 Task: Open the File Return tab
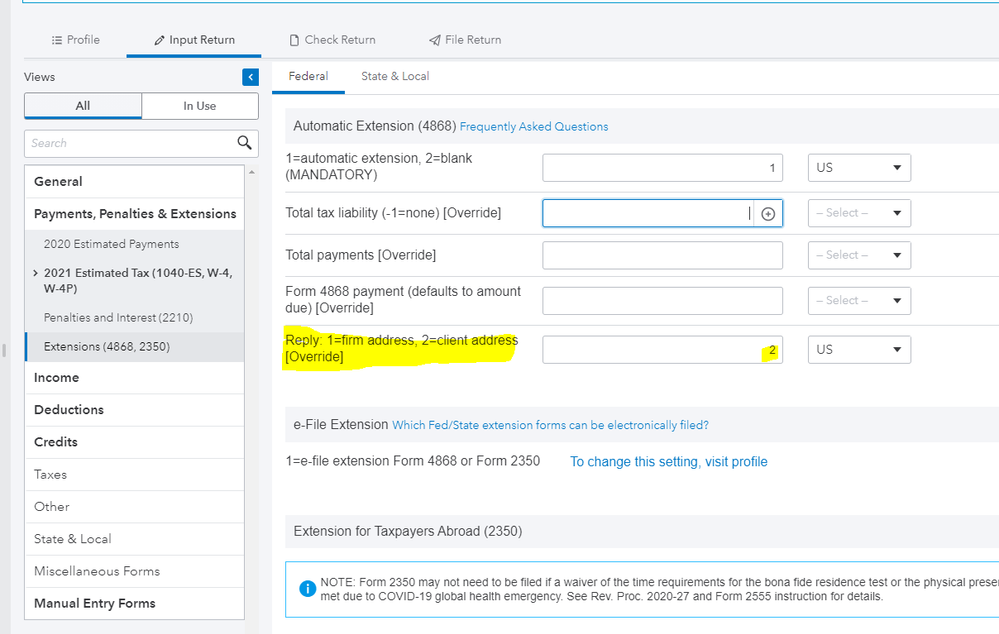coord(465,40)
